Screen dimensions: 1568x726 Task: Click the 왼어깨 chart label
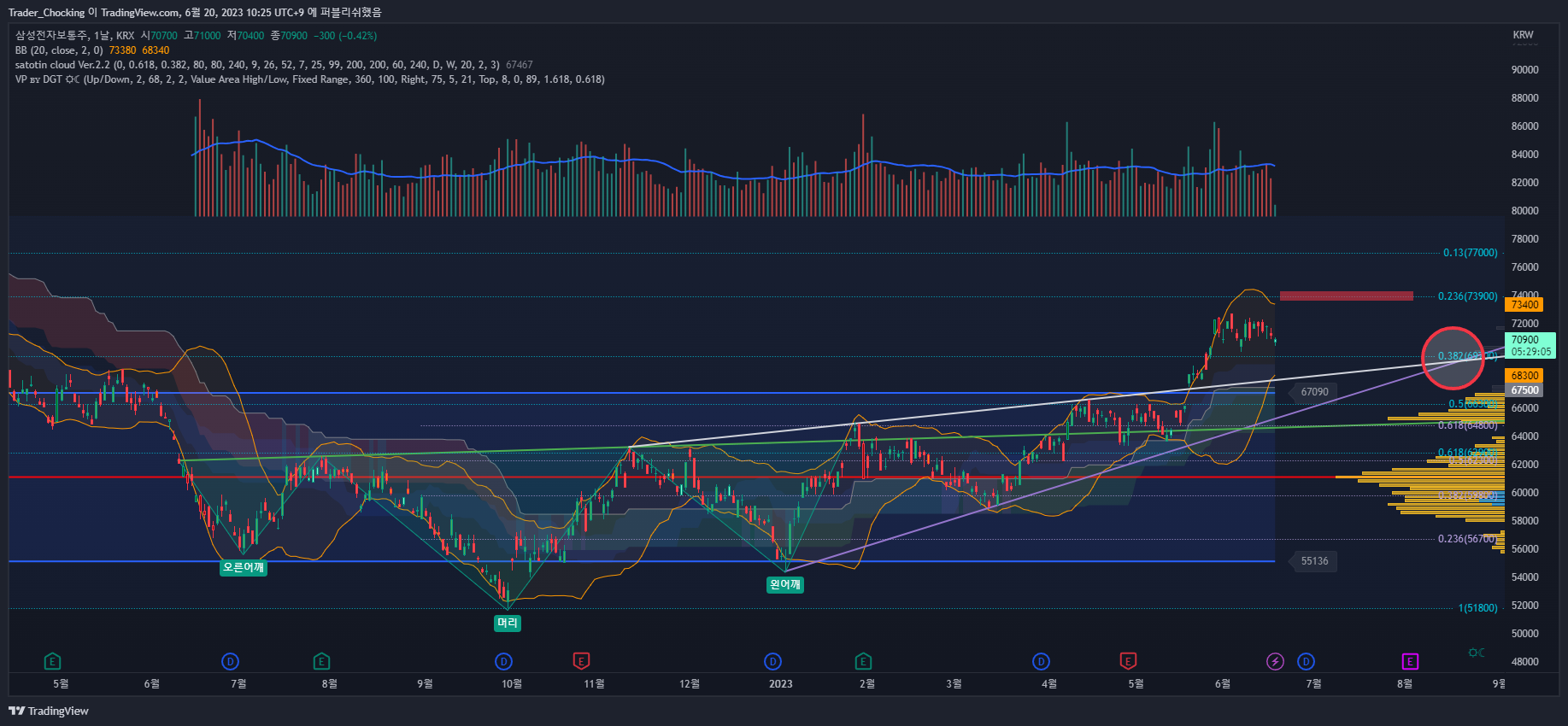coord(784,584)
